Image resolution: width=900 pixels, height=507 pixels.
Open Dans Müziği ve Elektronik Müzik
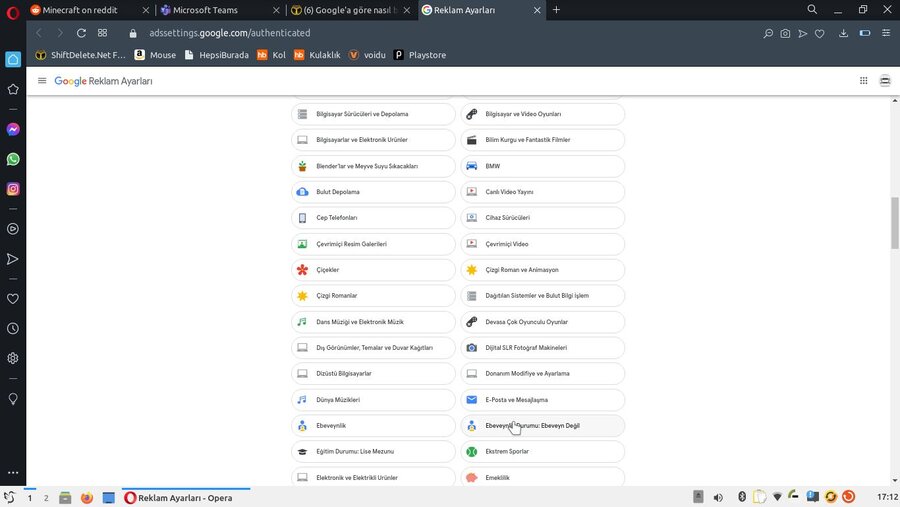coord(373,322)
